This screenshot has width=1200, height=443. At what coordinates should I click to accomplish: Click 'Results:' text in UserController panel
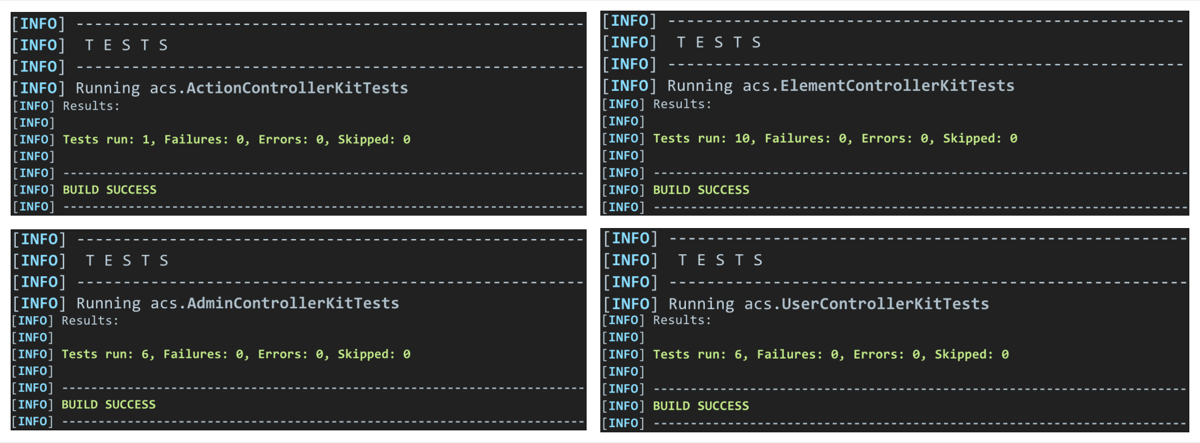[x=682, y=320]
